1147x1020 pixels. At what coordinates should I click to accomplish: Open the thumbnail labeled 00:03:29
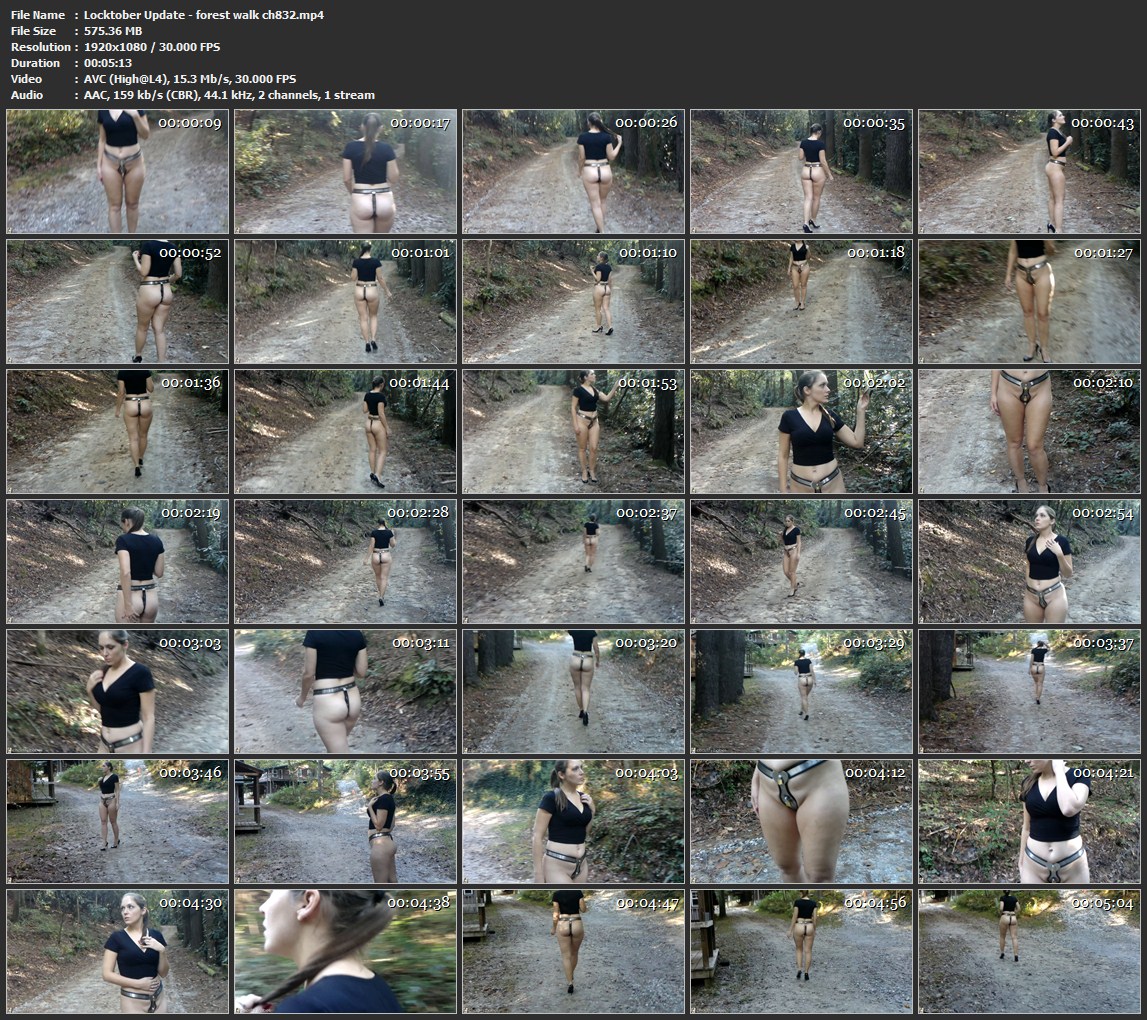click(x=802, y=691)
